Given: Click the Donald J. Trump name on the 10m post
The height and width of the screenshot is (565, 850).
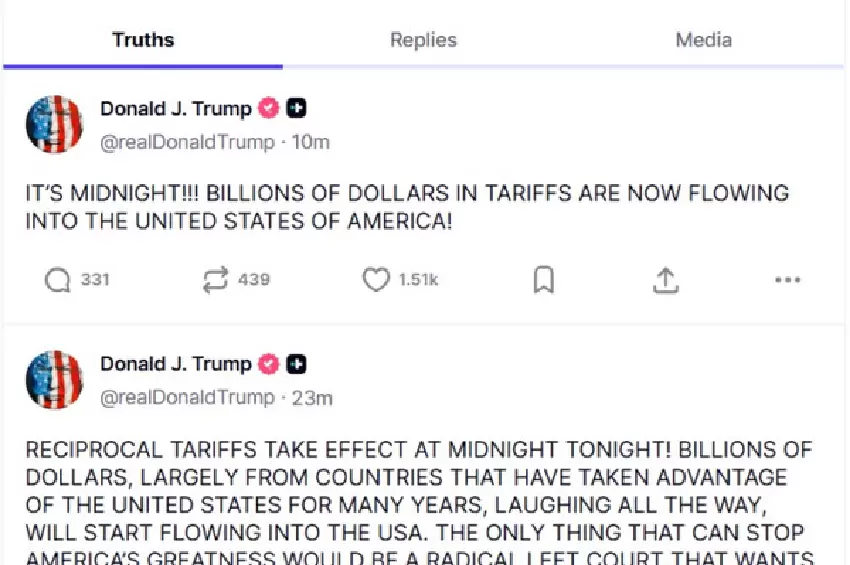Looking at the screenshot, I should click(x=176, y=109).
